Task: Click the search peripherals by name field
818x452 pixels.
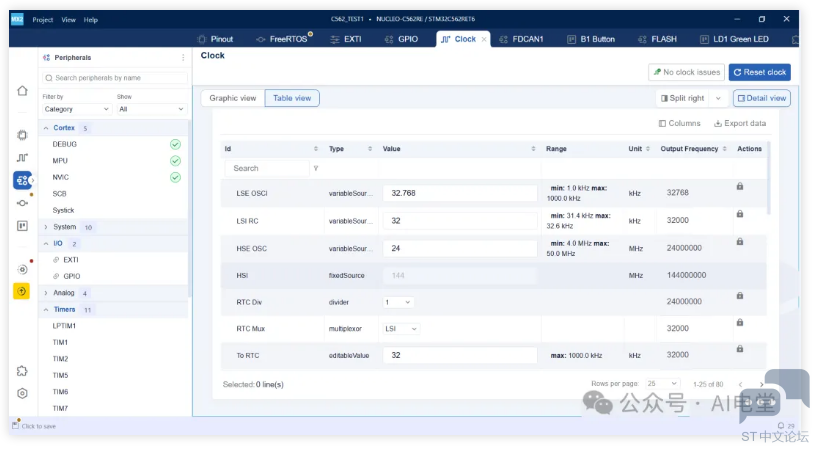Action: pyautogui.click(x=113, y=77)
